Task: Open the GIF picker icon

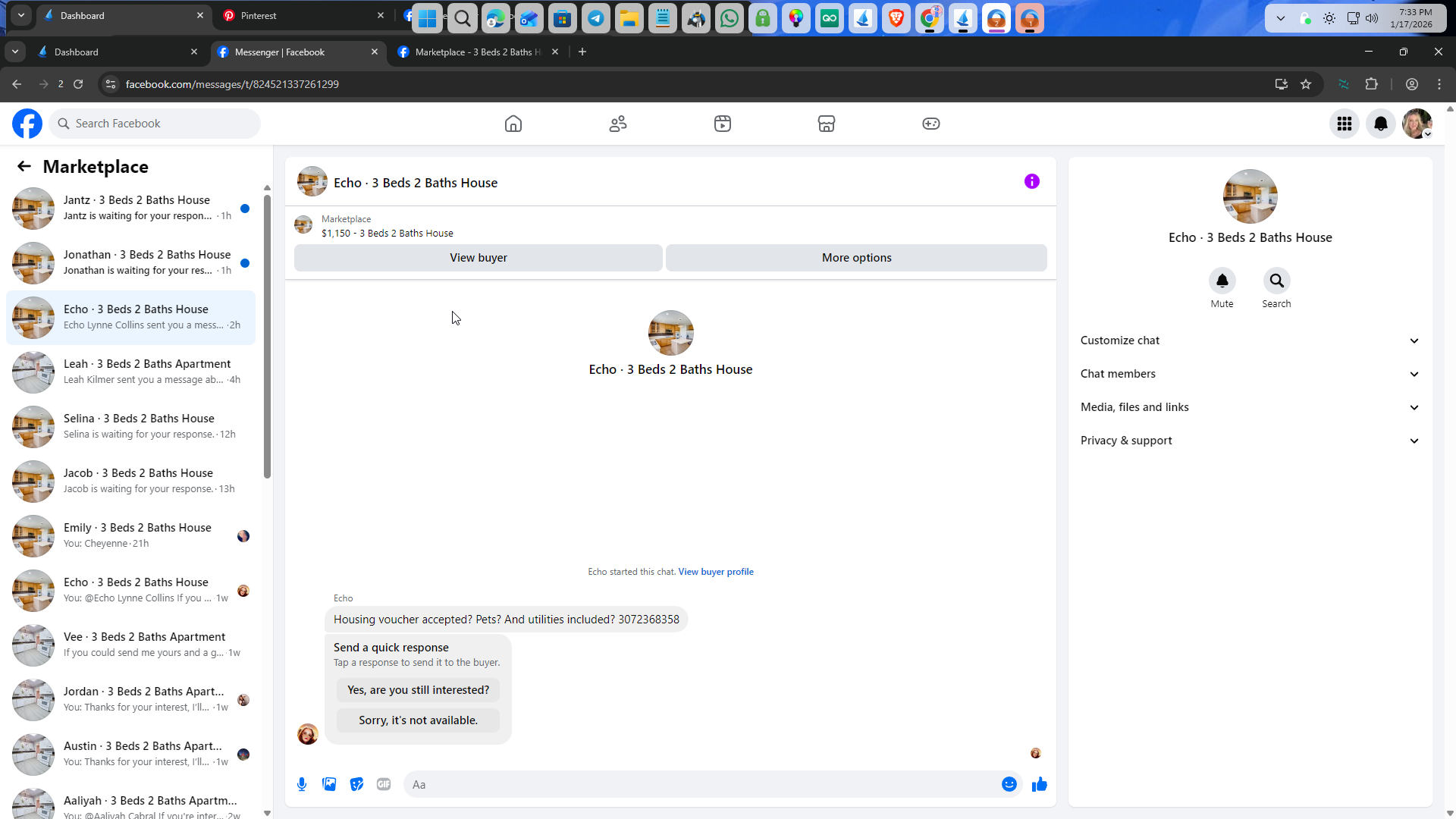Action: 384,784
